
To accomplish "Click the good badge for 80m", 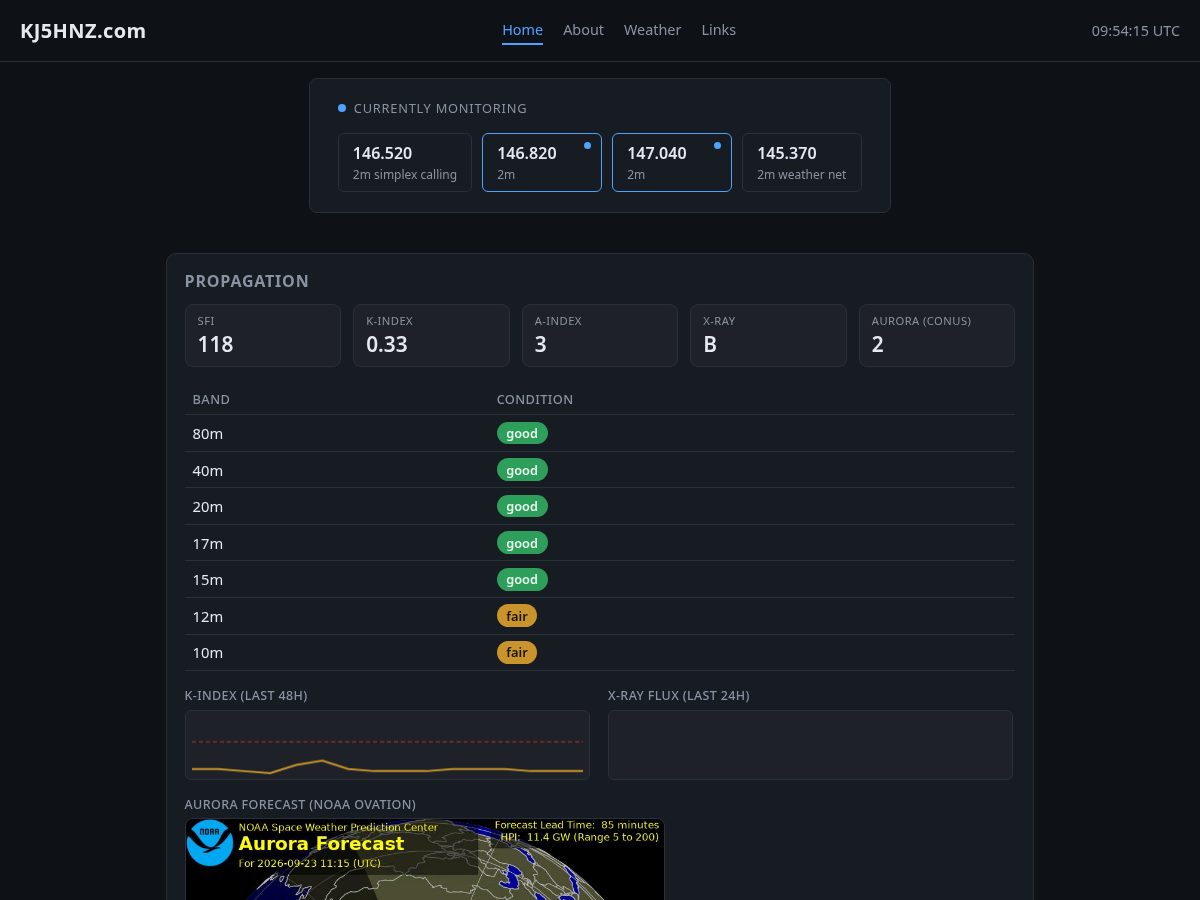I will click(522, 433).
